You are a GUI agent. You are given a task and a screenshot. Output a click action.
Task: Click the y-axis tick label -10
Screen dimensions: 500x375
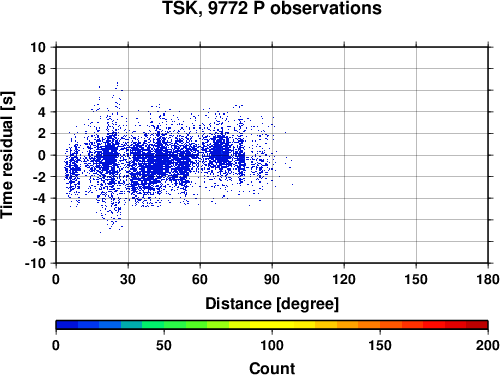[x=35, y=263]
